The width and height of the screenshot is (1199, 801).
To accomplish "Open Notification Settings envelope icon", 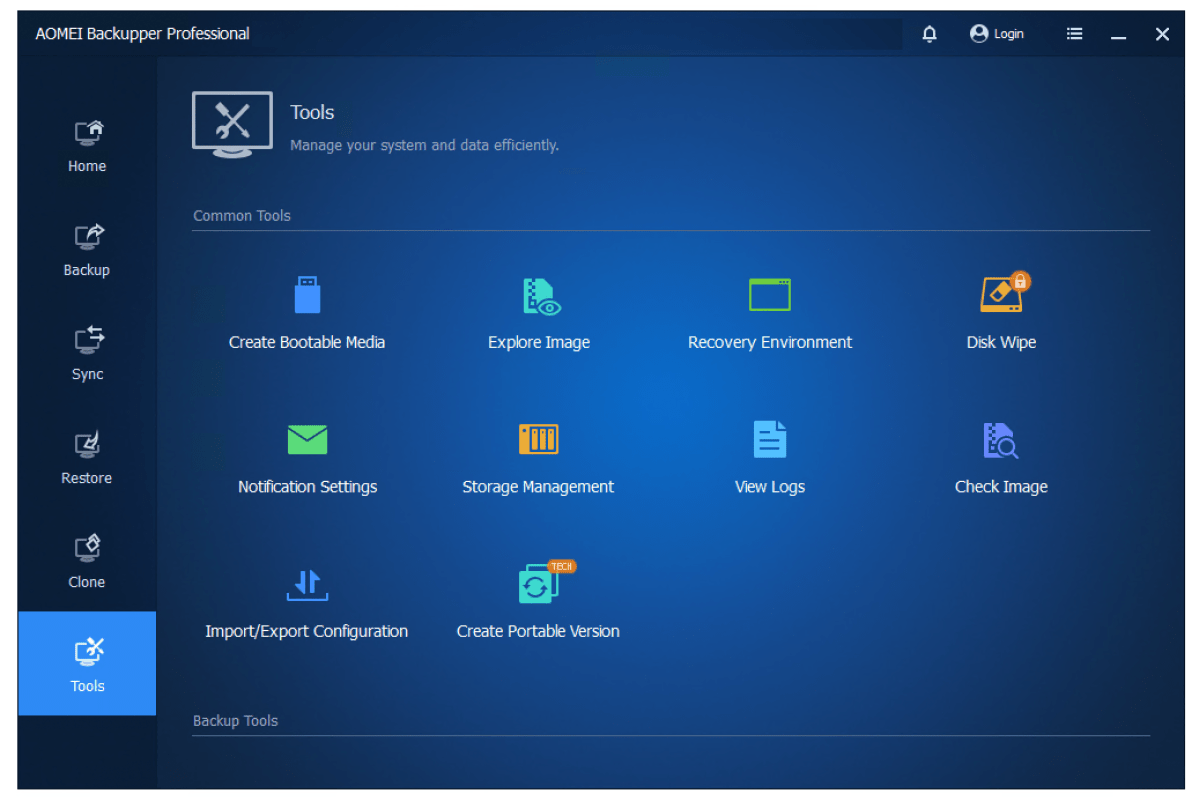I will click(307, 439).
